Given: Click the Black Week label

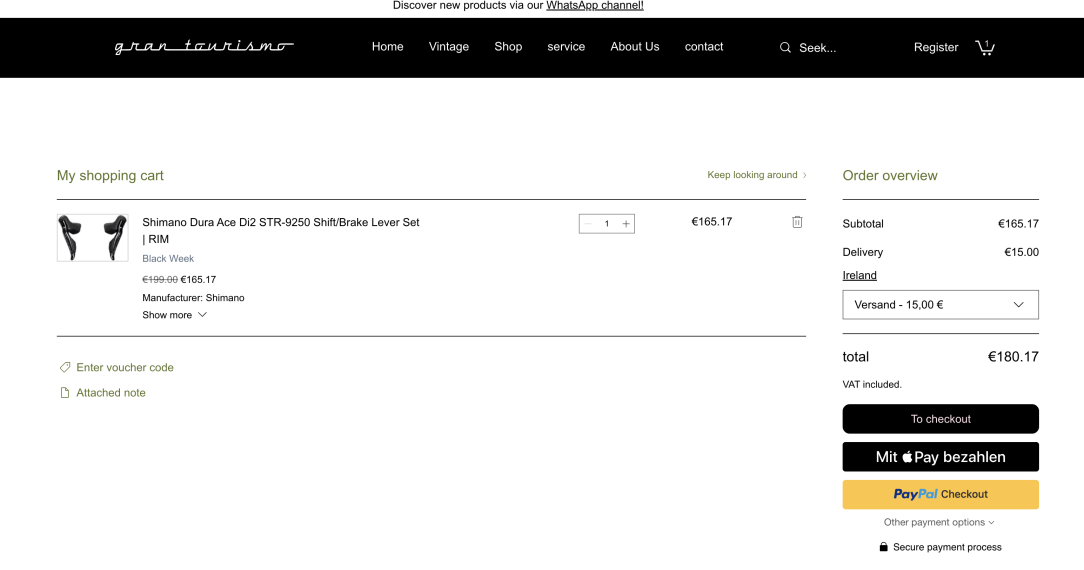Looking at the screenshot, I should [168, 258].
